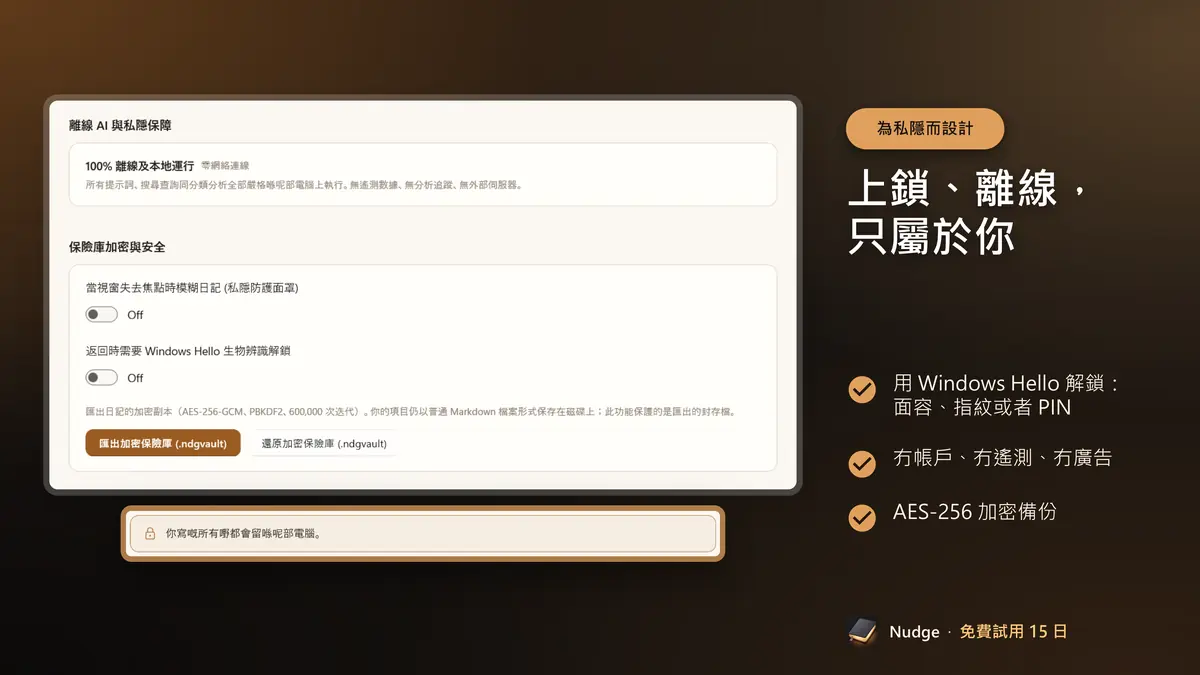Toggle blur diary on focus loss switch
Screen dimensions: 1200x675
point(101,315)
